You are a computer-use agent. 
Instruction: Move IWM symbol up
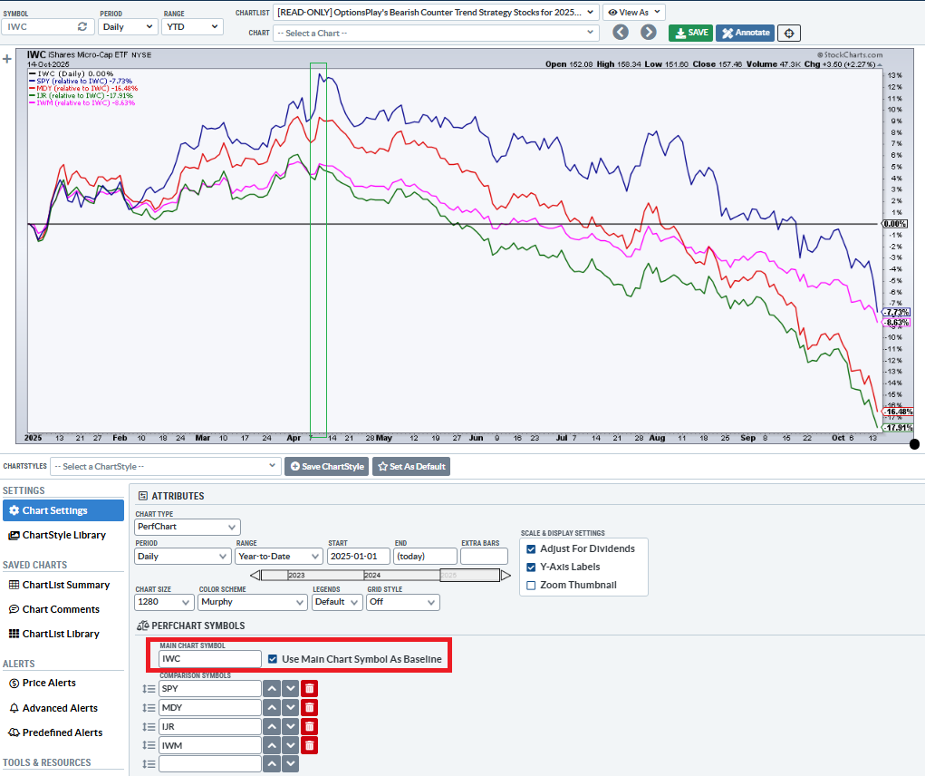272,745
